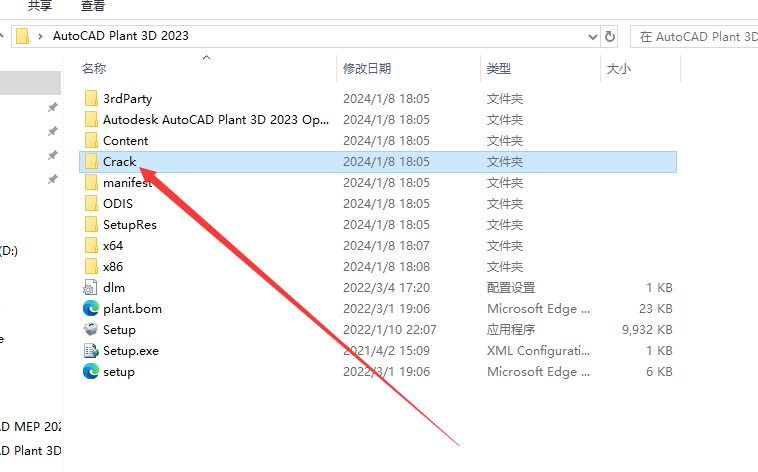Click the breadcrumb chevron before AutoCAD Plant 3D 2023
This screenshot has height=472, width=758.
[x=40, y=36]
